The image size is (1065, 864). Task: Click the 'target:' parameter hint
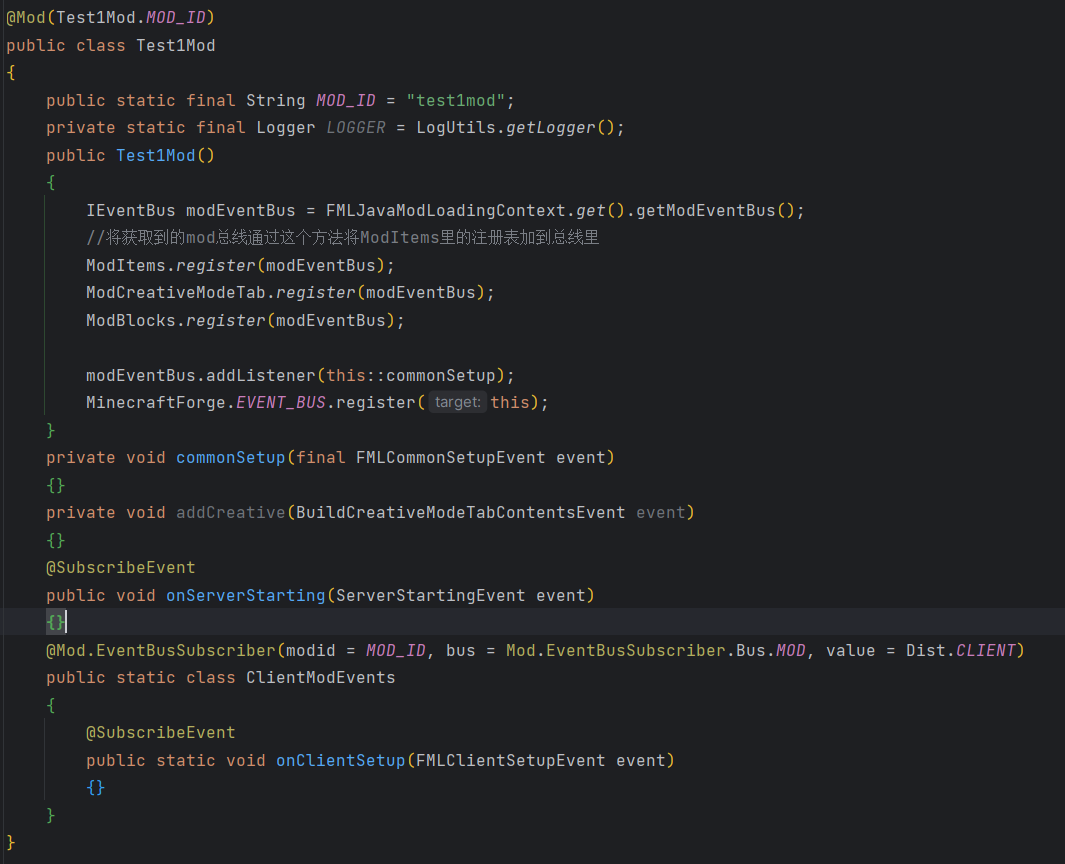point(457,403)
